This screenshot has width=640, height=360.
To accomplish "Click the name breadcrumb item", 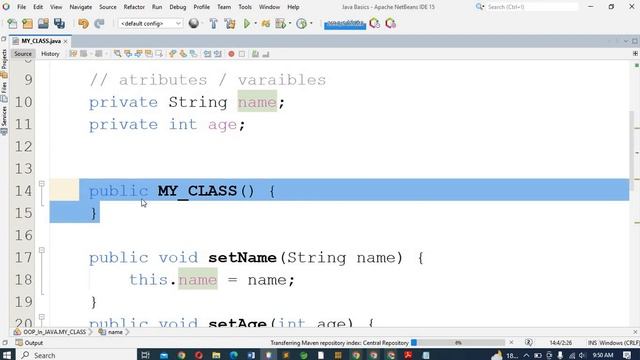I will tap(111, 332).
